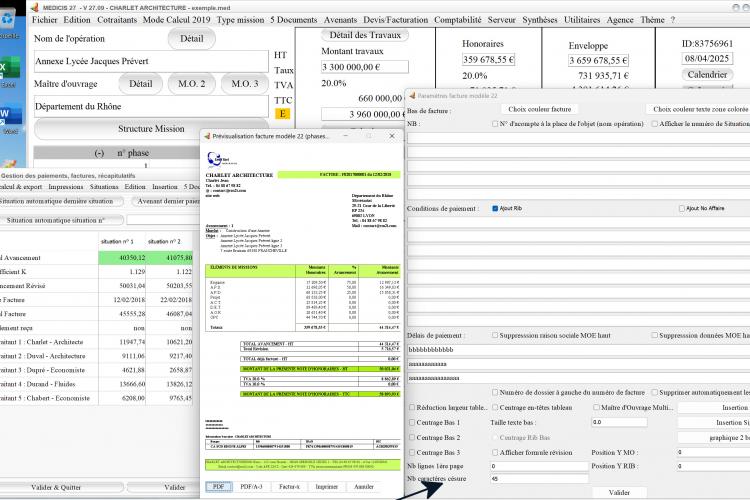Open the Situations menu in Gestion des paiements
Image resolution: width=750 pixels, height=500 pixels.
click(104, 187)
